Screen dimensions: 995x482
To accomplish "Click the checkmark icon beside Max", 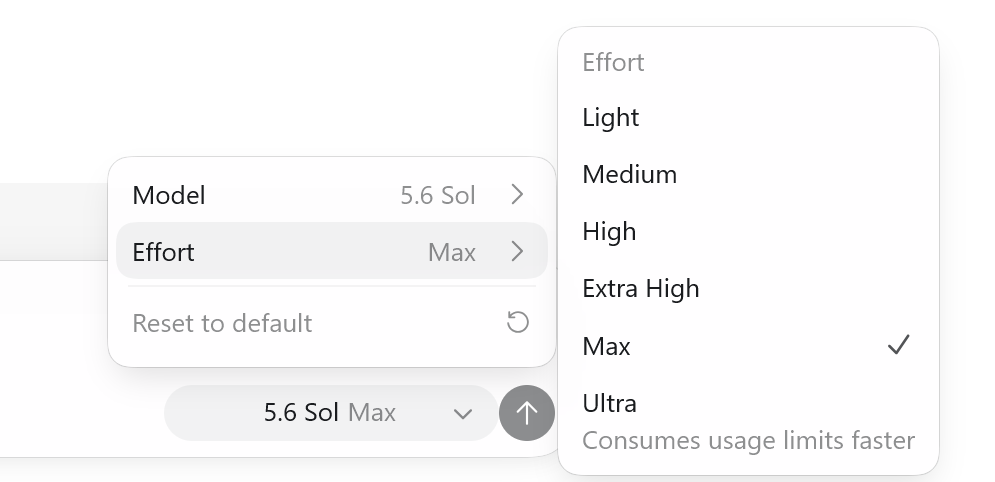I will (x=899, y=344).
